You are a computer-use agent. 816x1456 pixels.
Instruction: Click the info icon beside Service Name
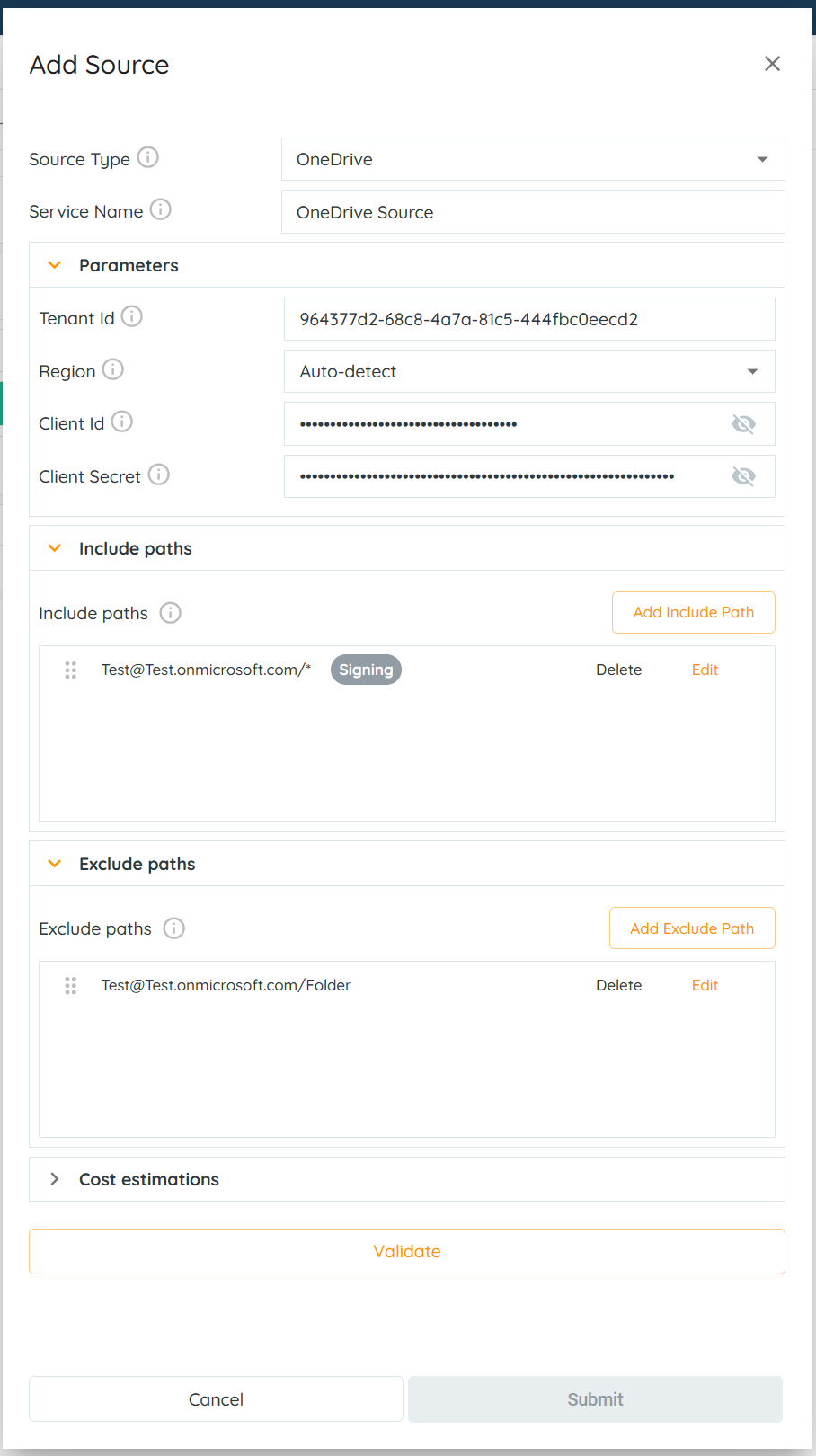click(x=161, y=209)
